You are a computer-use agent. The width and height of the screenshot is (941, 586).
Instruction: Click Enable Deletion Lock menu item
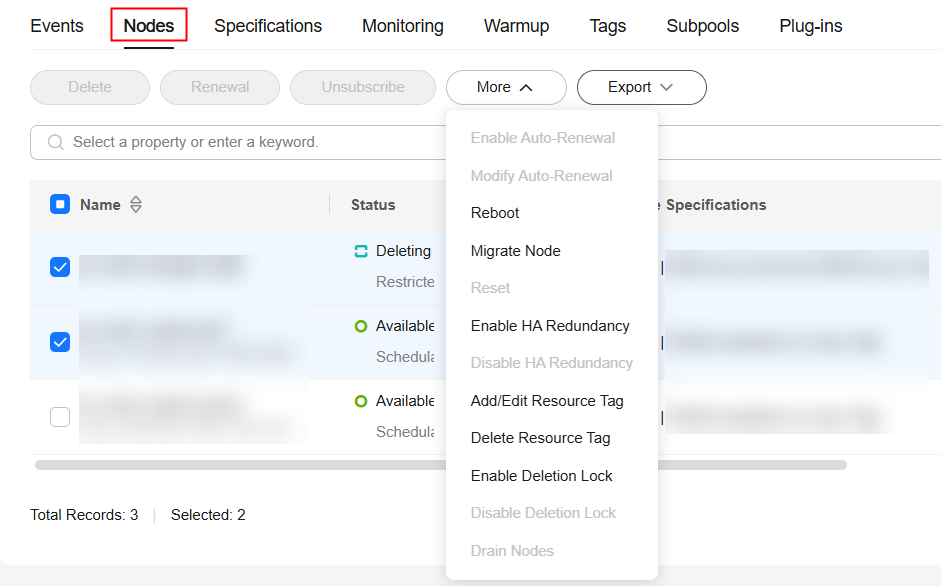(541, 476)
